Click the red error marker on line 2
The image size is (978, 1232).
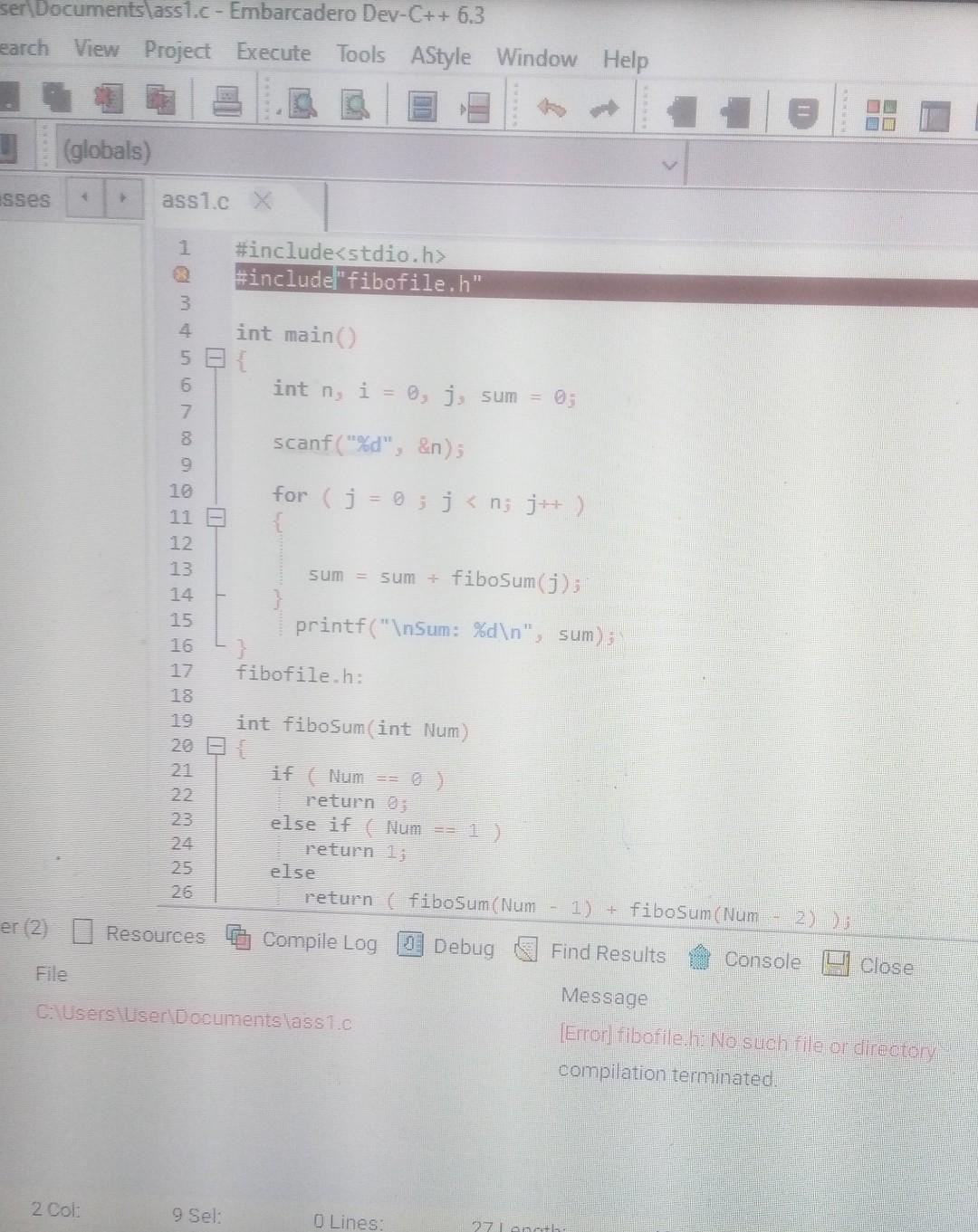182,276
